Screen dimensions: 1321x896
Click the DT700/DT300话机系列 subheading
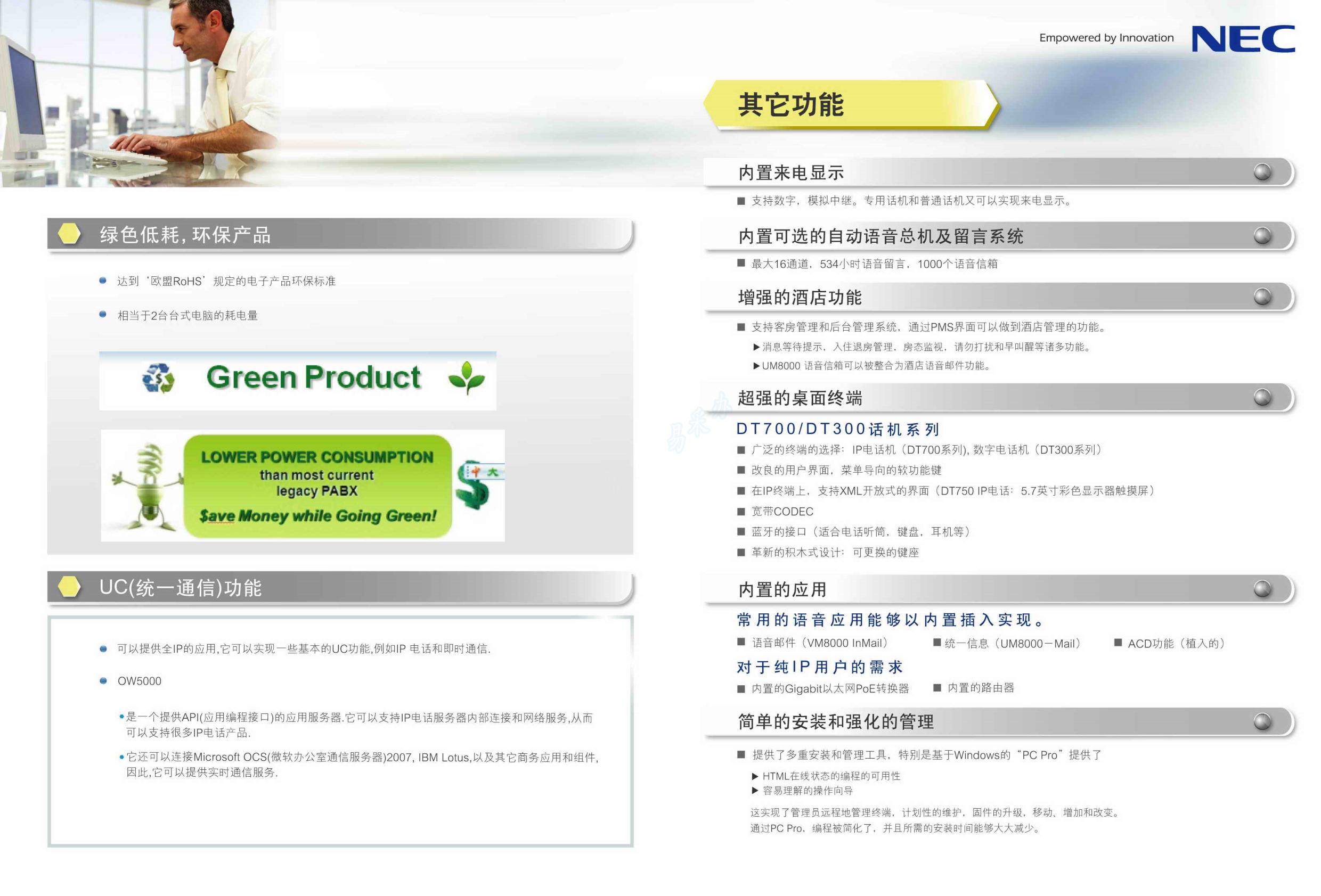837,429
